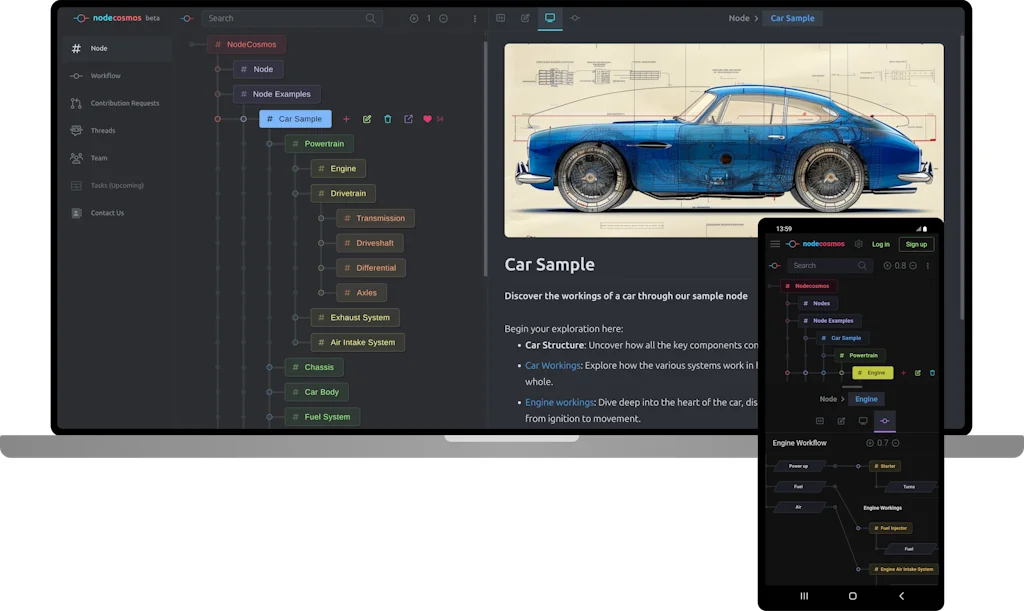Tap the hamburger menu icon on the phone
Viewport: 1024px width, 611px height.
775,244
